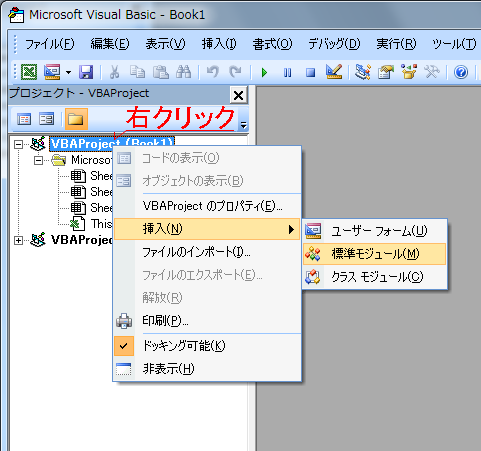Click the Cut scissors icon

click(114, 72)
